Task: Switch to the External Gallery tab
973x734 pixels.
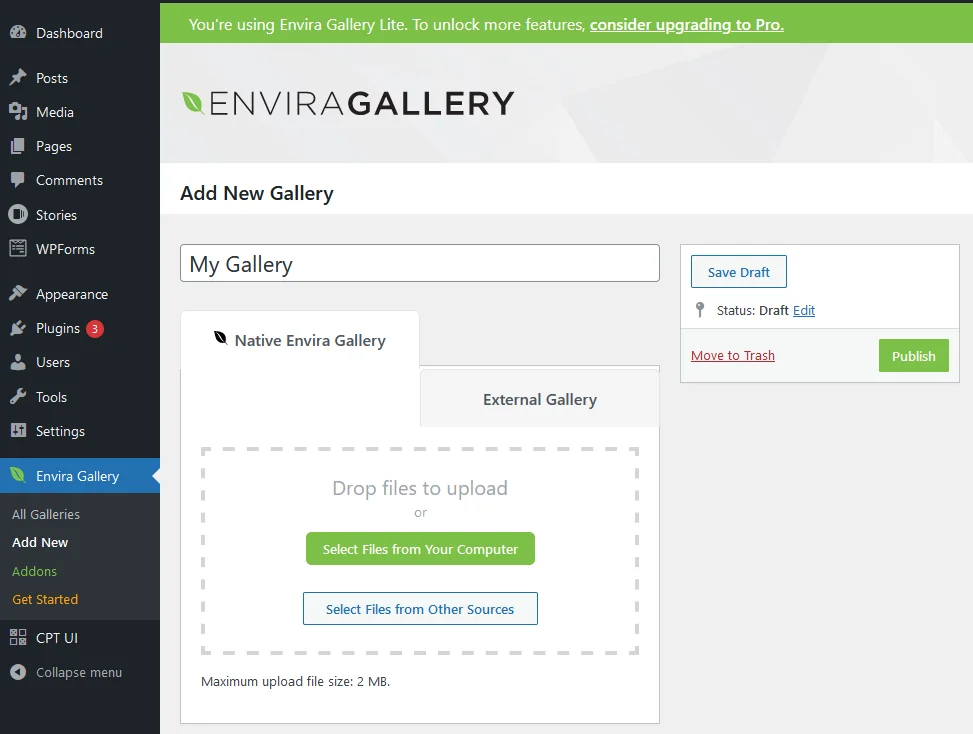Action: coord(539,400)
